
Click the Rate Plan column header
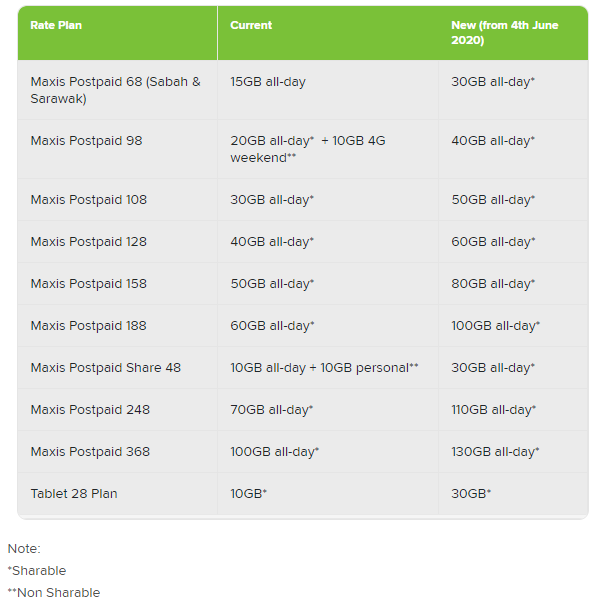click(x=56, y=25)
